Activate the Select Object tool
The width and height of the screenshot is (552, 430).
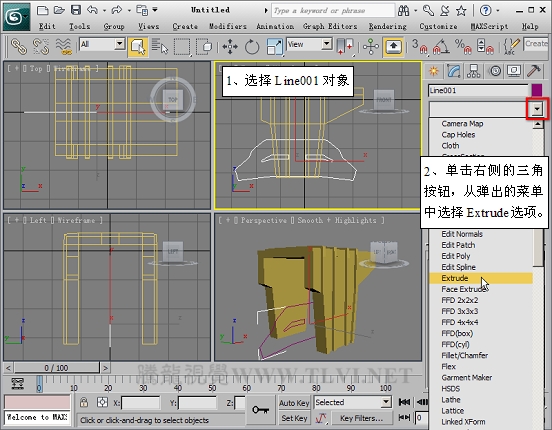tap(138, 46)
